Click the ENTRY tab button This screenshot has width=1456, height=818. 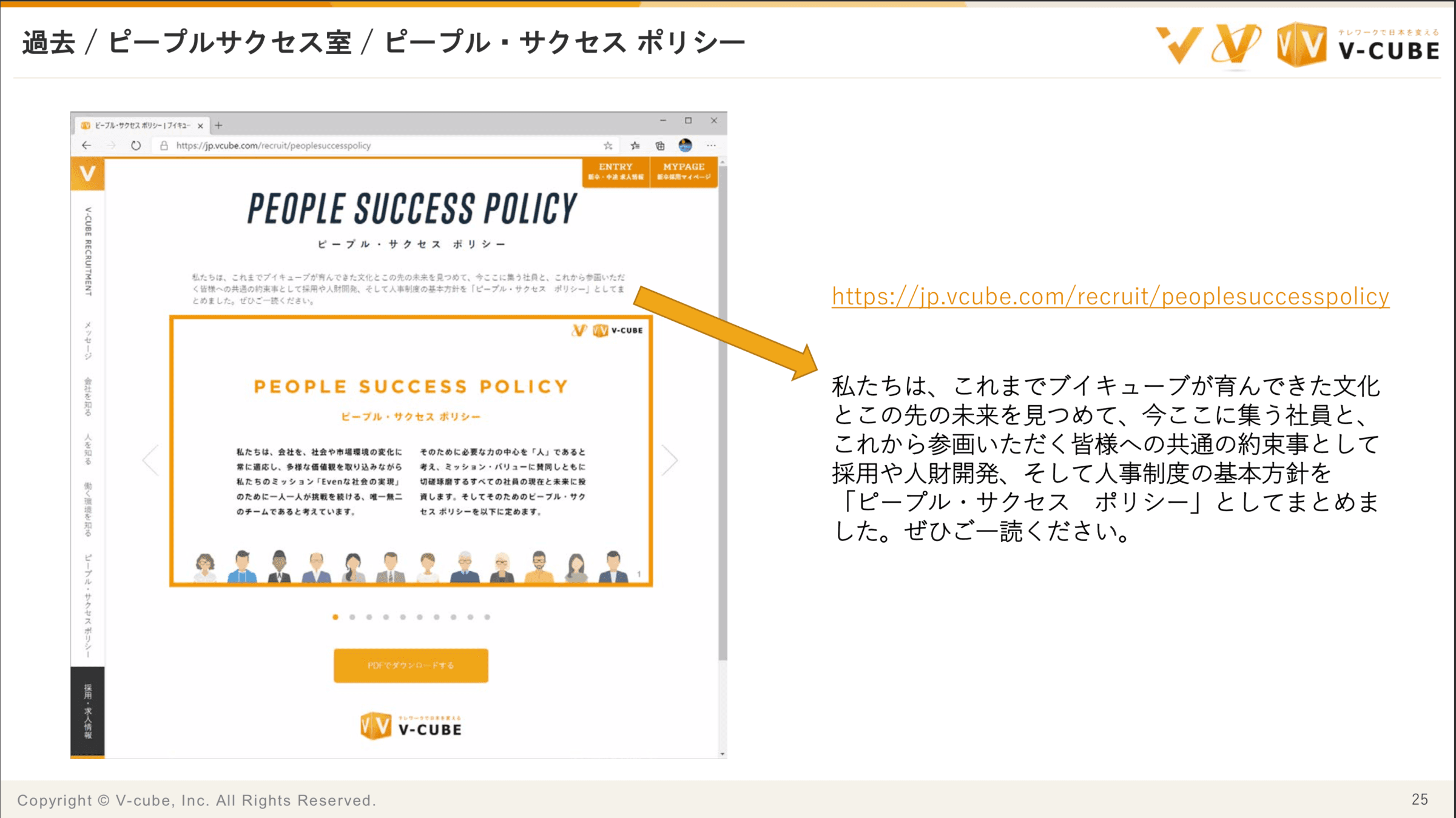coord(616,172)
